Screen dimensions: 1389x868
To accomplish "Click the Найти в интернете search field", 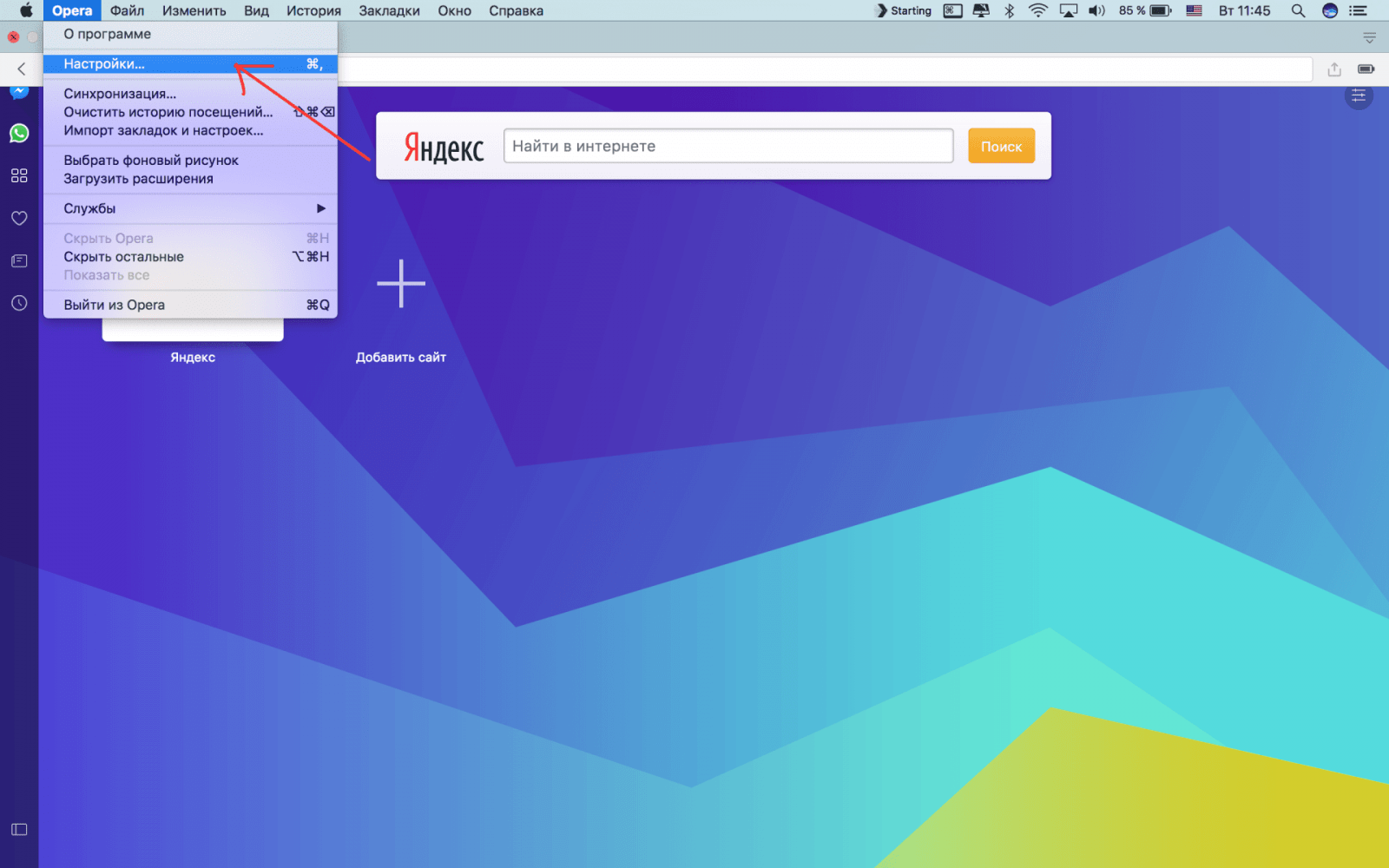I will pyautogui.click(x=728, y=146).
